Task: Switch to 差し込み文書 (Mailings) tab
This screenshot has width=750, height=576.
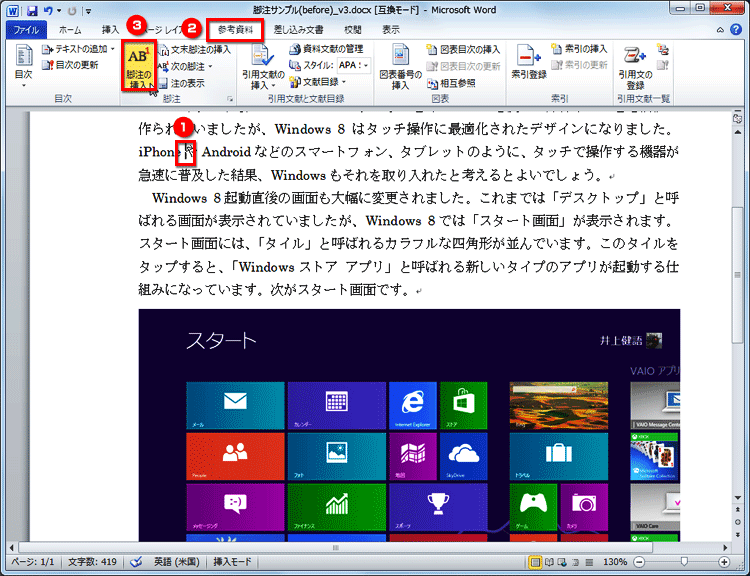Action: tap(298, 30)
